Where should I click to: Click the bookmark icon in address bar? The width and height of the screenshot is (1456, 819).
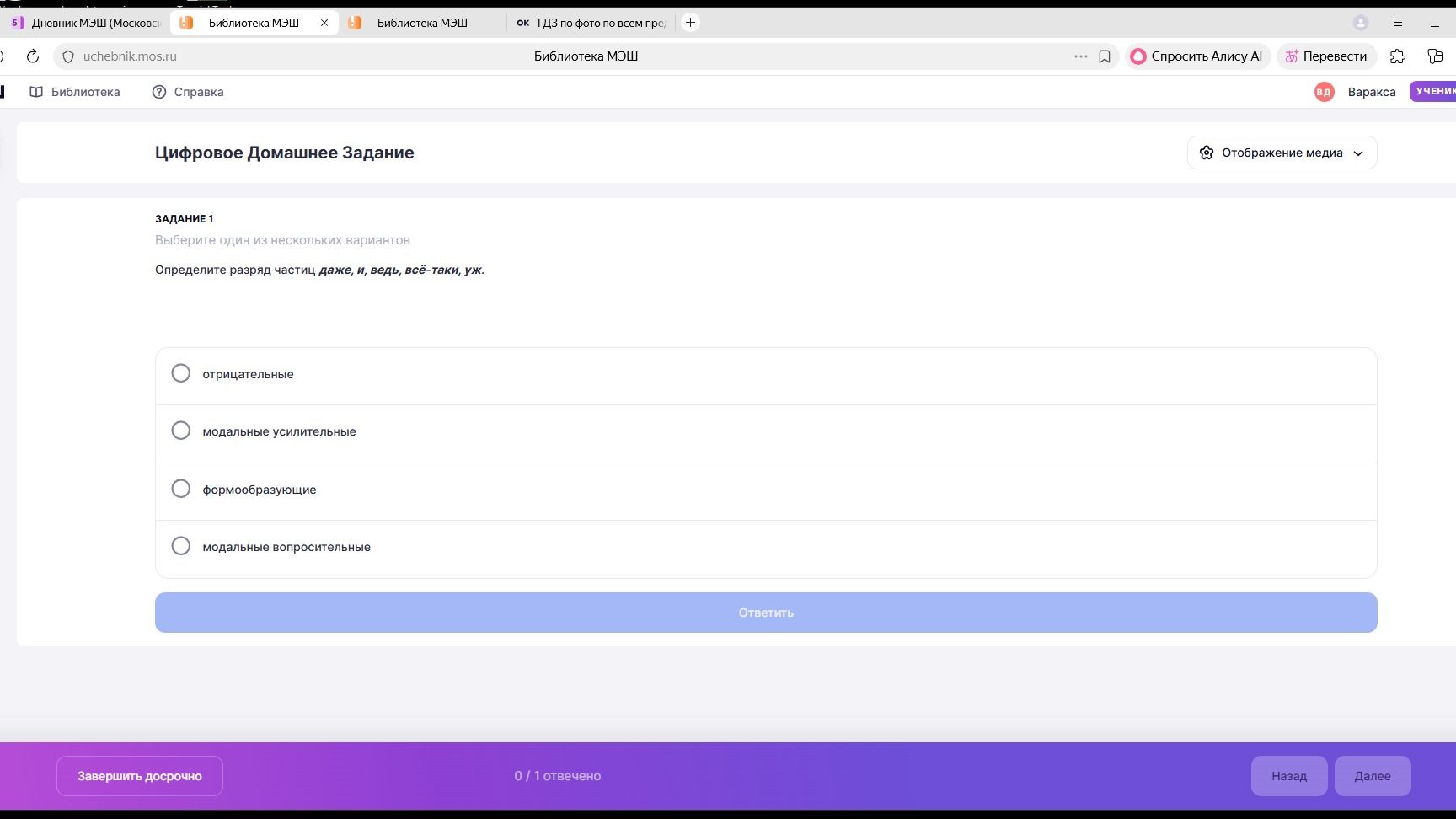point(1105,56)
